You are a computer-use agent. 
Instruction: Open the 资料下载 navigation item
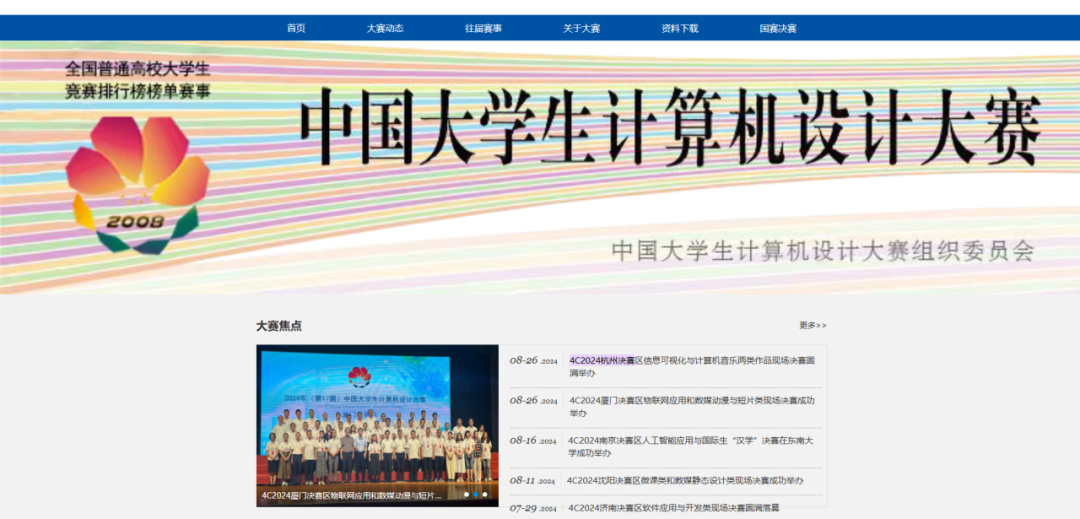point(680,28)
